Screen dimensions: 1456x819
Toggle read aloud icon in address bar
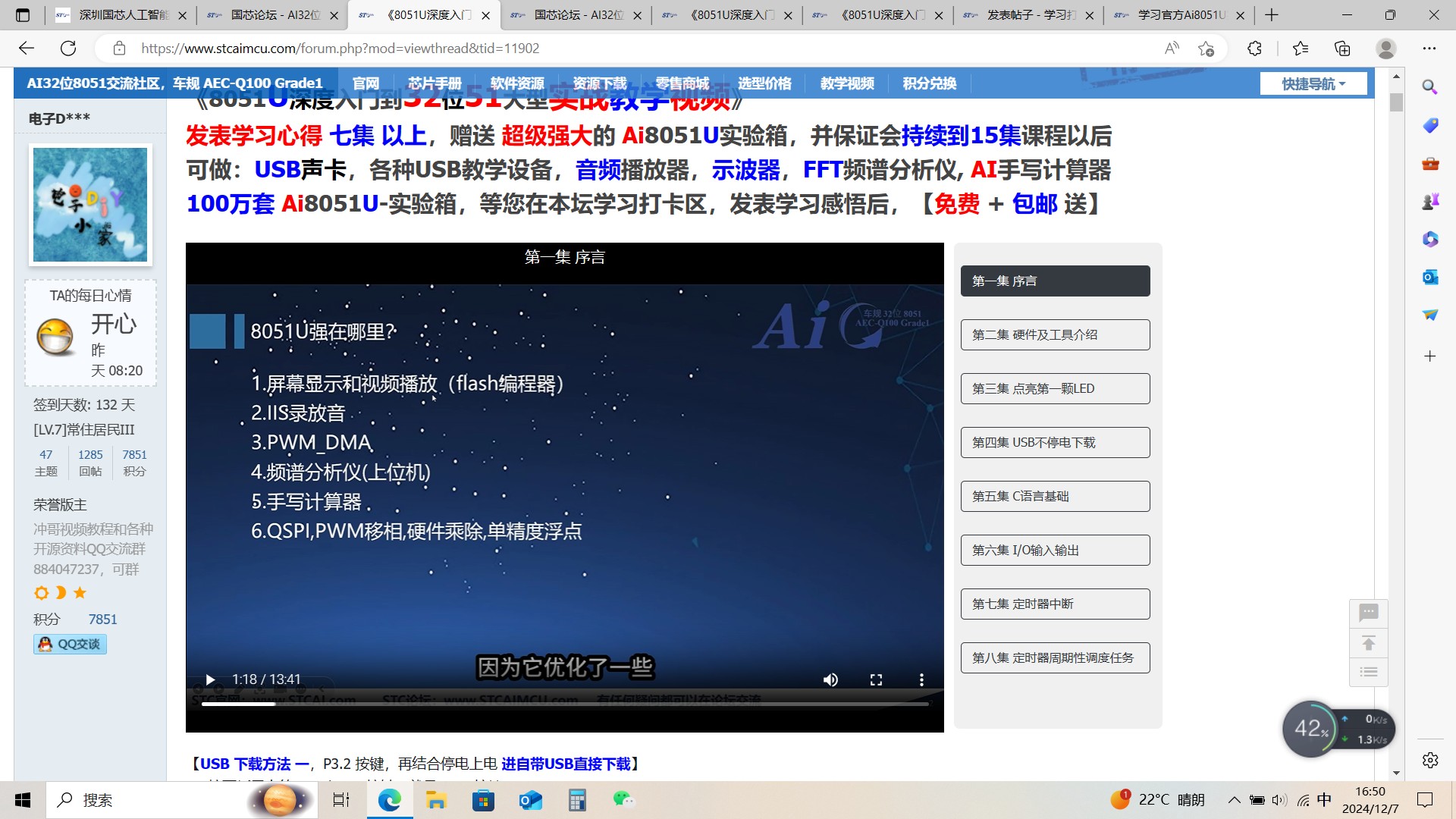[x=1172, y=49]
